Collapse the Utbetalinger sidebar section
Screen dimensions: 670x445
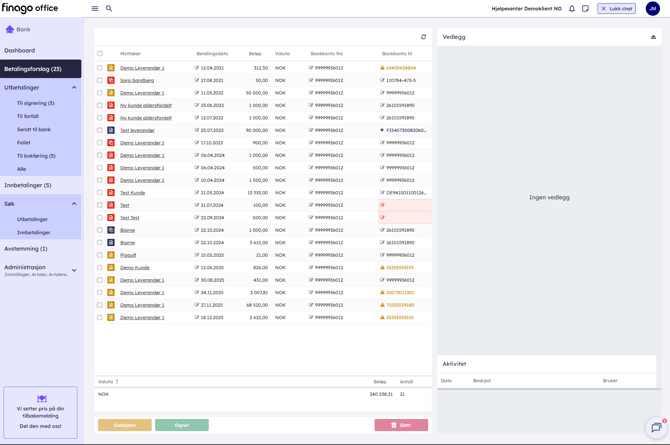(74, 88)
